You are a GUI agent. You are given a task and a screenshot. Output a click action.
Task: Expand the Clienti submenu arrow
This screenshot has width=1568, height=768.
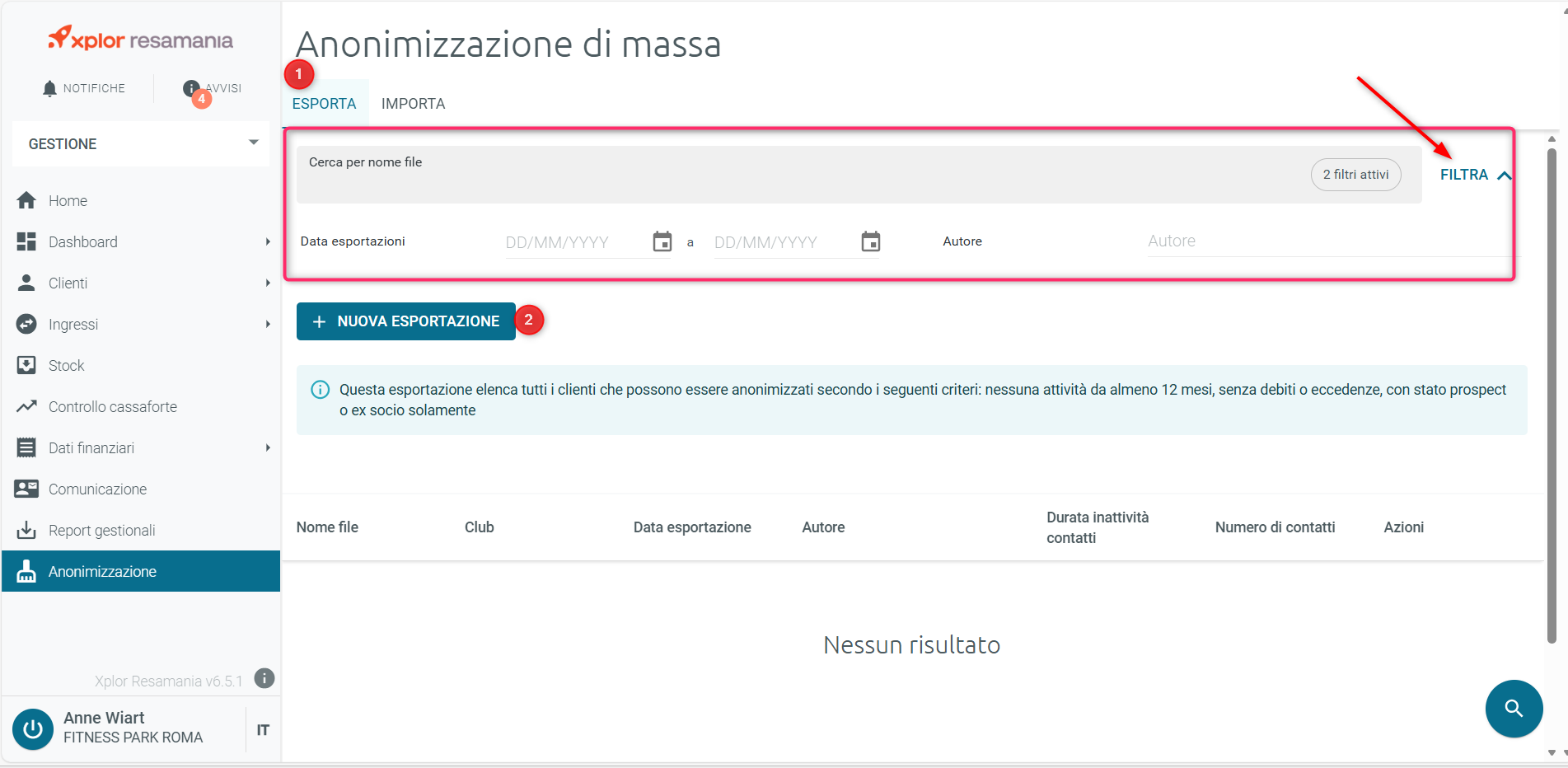click(x=268, y=283)
